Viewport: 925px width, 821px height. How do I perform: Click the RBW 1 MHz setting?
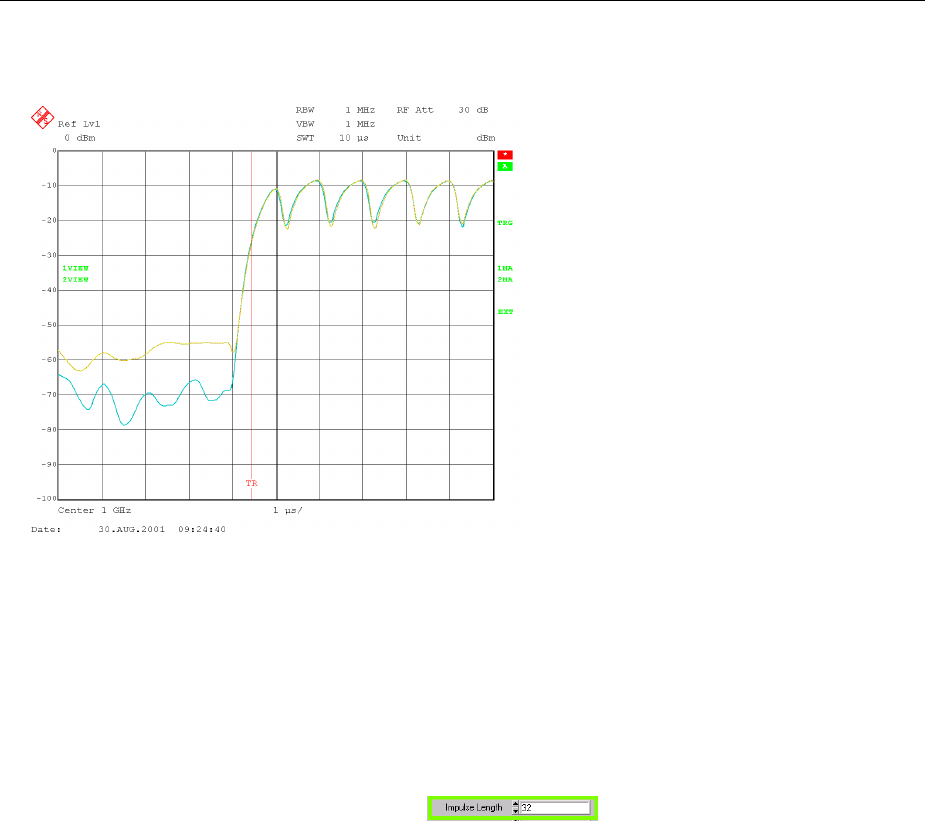(335, 110)
